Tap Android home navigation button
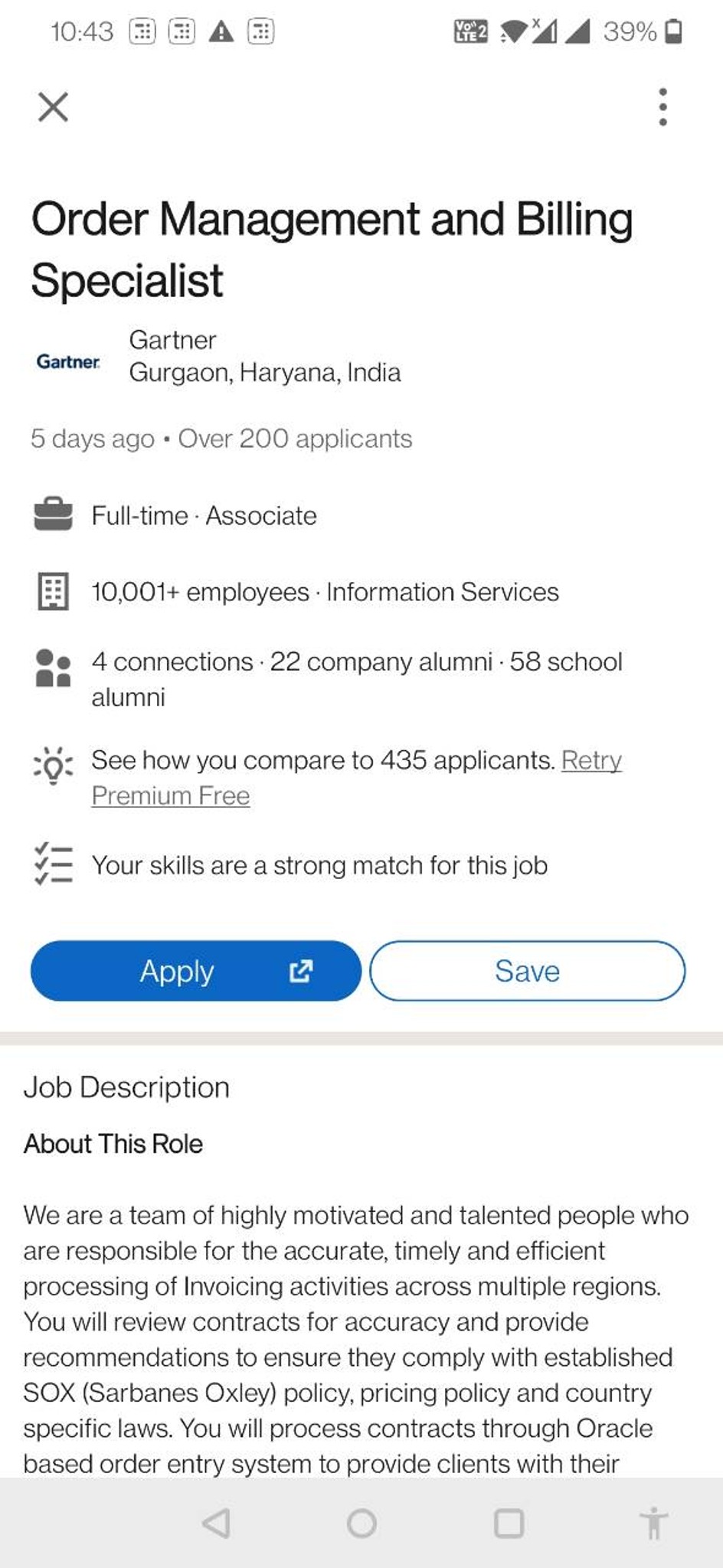Image resolution: width=723 pixels, height=1568 pixels. (361, 1523)
